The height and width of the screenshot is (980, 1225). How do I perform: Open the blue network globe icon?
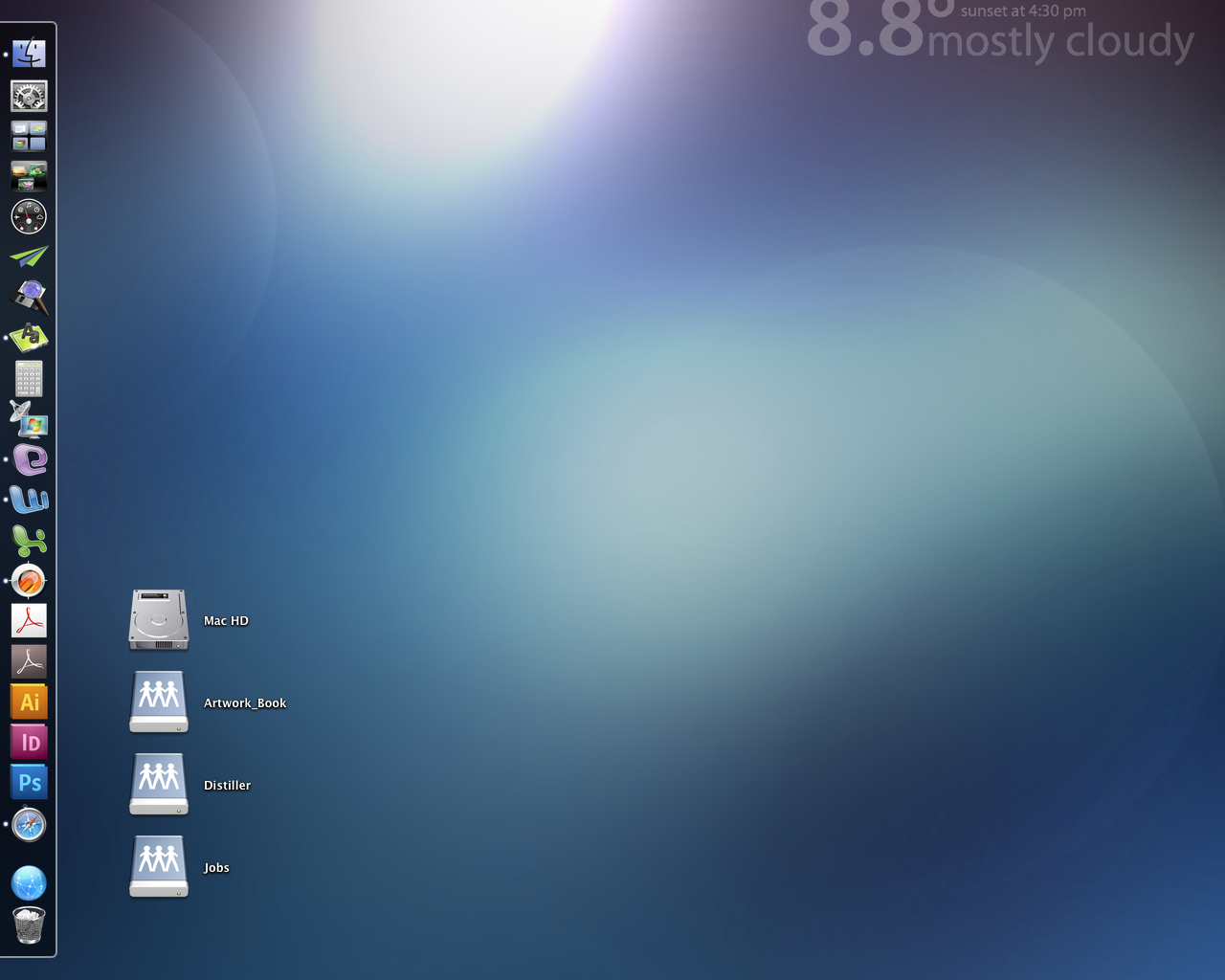coord(29,882)
